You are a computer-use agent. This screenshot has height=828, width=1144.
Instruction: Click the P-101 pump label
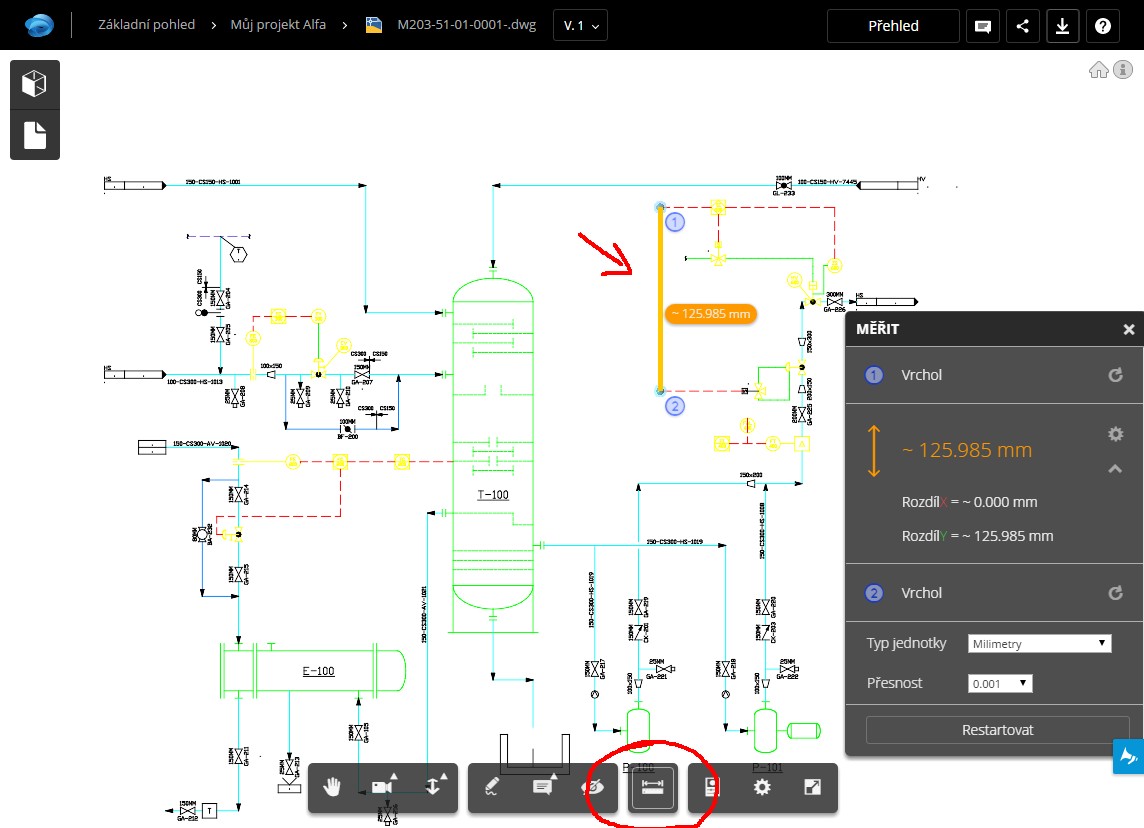pyautogui.click(x=767, y=767)
